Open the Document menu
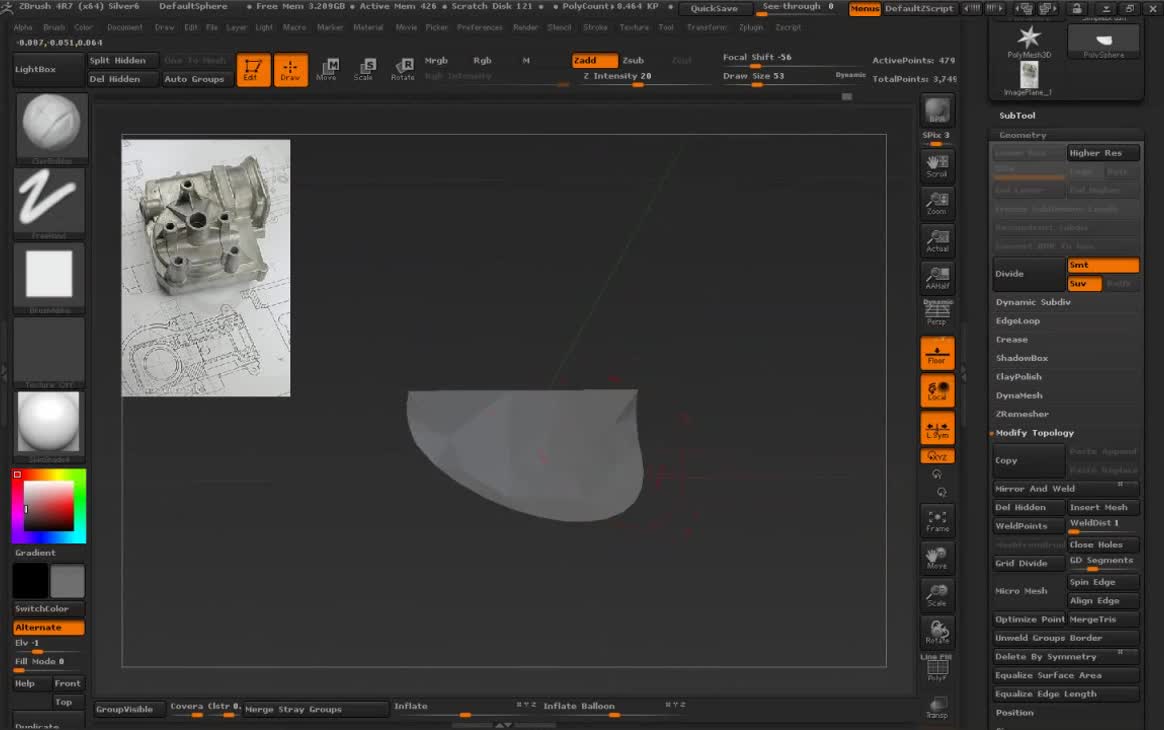The image size is (1164, 730). coord(125,27)
